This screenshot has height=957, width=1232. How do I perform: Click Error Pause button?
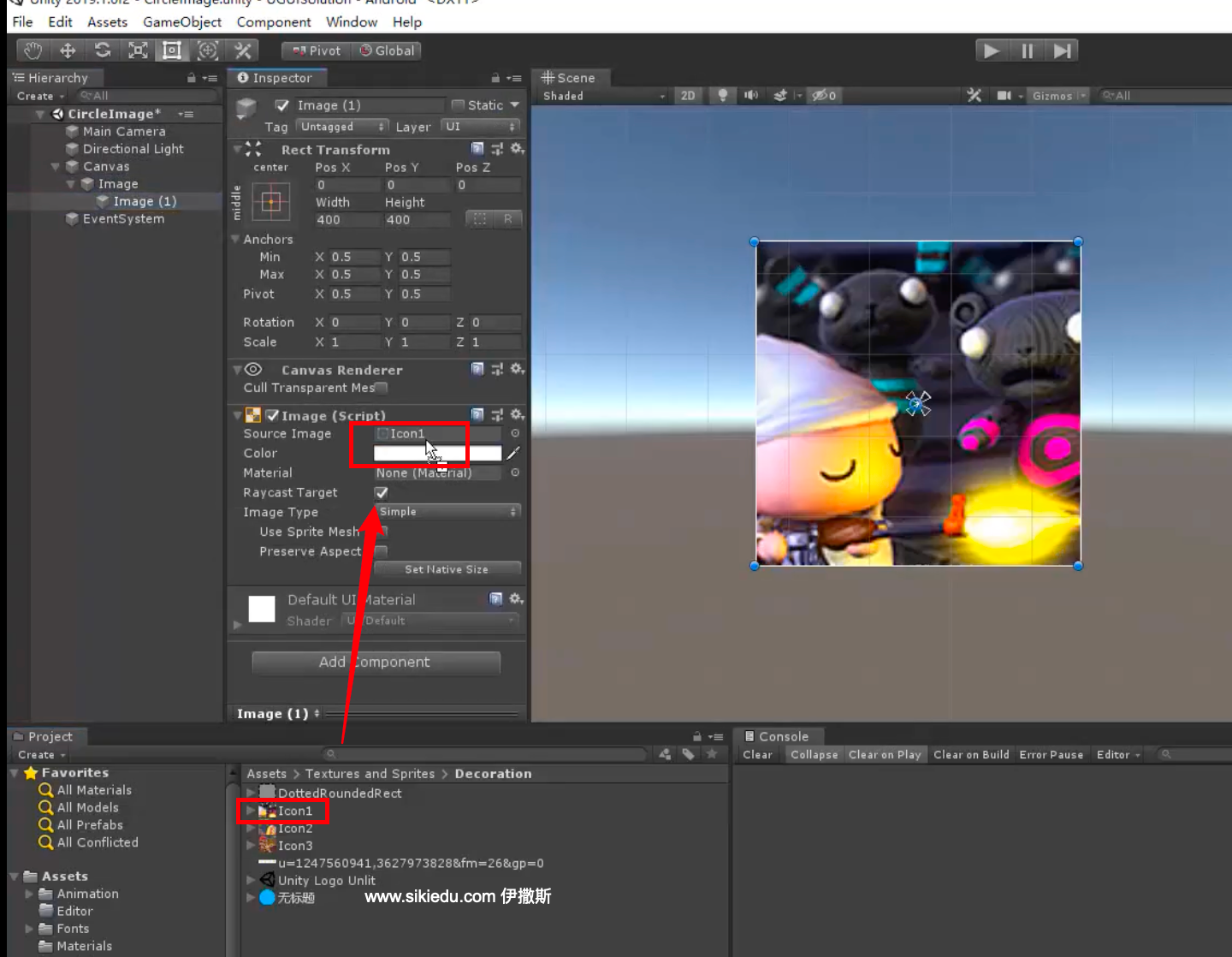tap(1051, 755)
